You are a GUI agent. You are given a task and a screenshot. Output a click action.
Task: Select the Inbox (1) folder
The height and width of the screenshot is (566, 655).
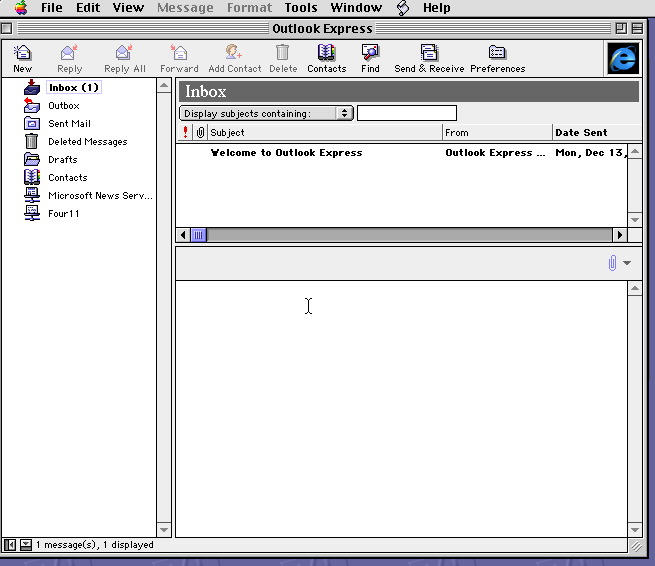(74, 87)
